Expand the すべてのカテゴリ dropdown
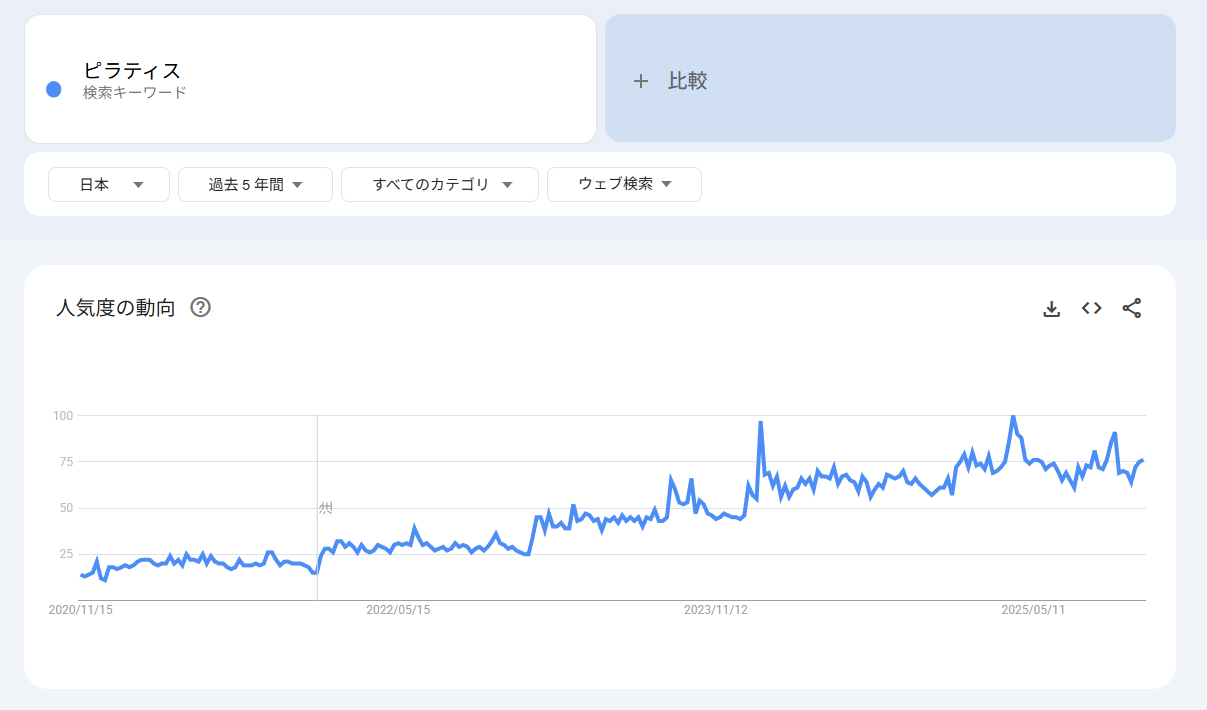Viewport: 1207px width, 710px height. 440,184
